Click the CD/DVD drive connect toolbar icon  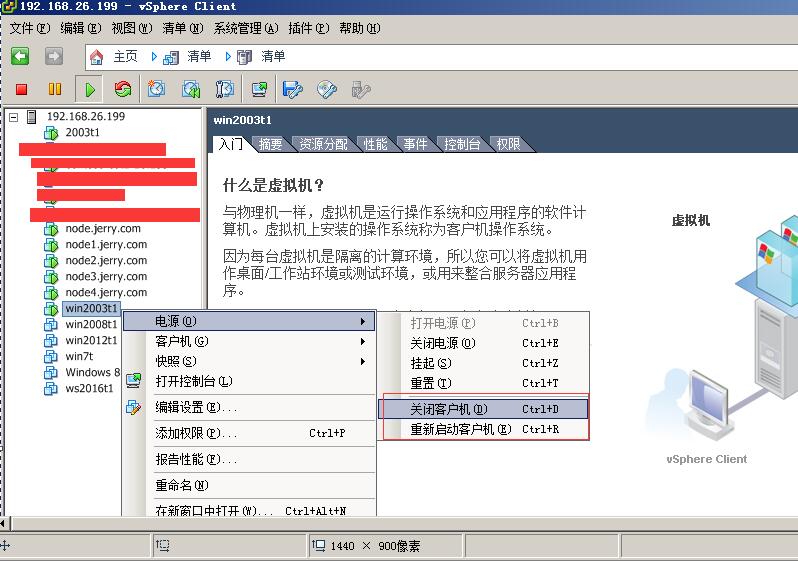[x=327, y=90]
